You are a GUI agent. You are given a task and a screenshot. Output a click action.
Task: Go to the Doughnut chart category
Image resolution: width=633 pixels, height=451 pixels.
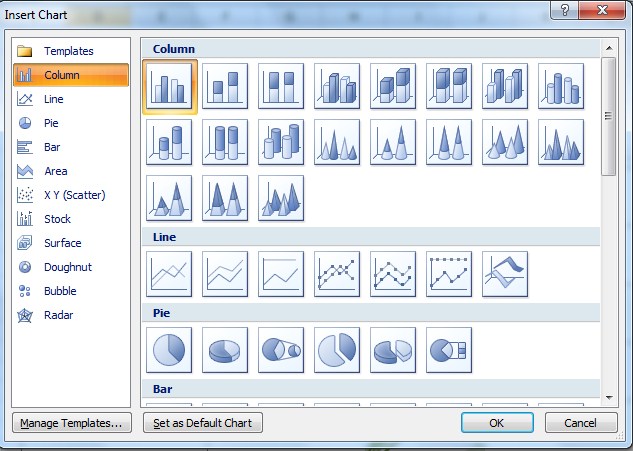point(71,267)
